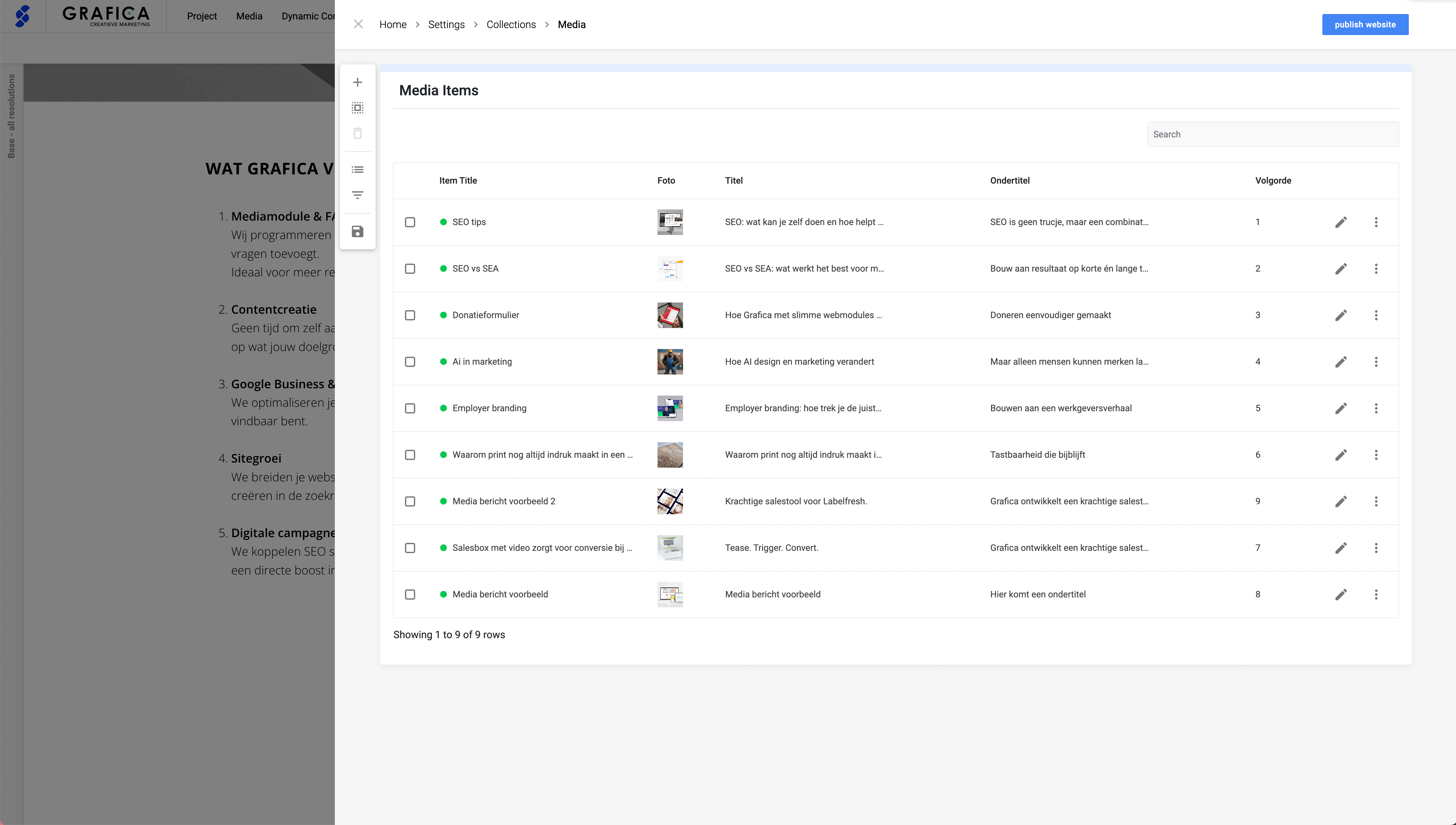Viewport: 1456px width, 825px height.
Task: Navigate to Settings breadcrumb
Action: coord(446,24)
